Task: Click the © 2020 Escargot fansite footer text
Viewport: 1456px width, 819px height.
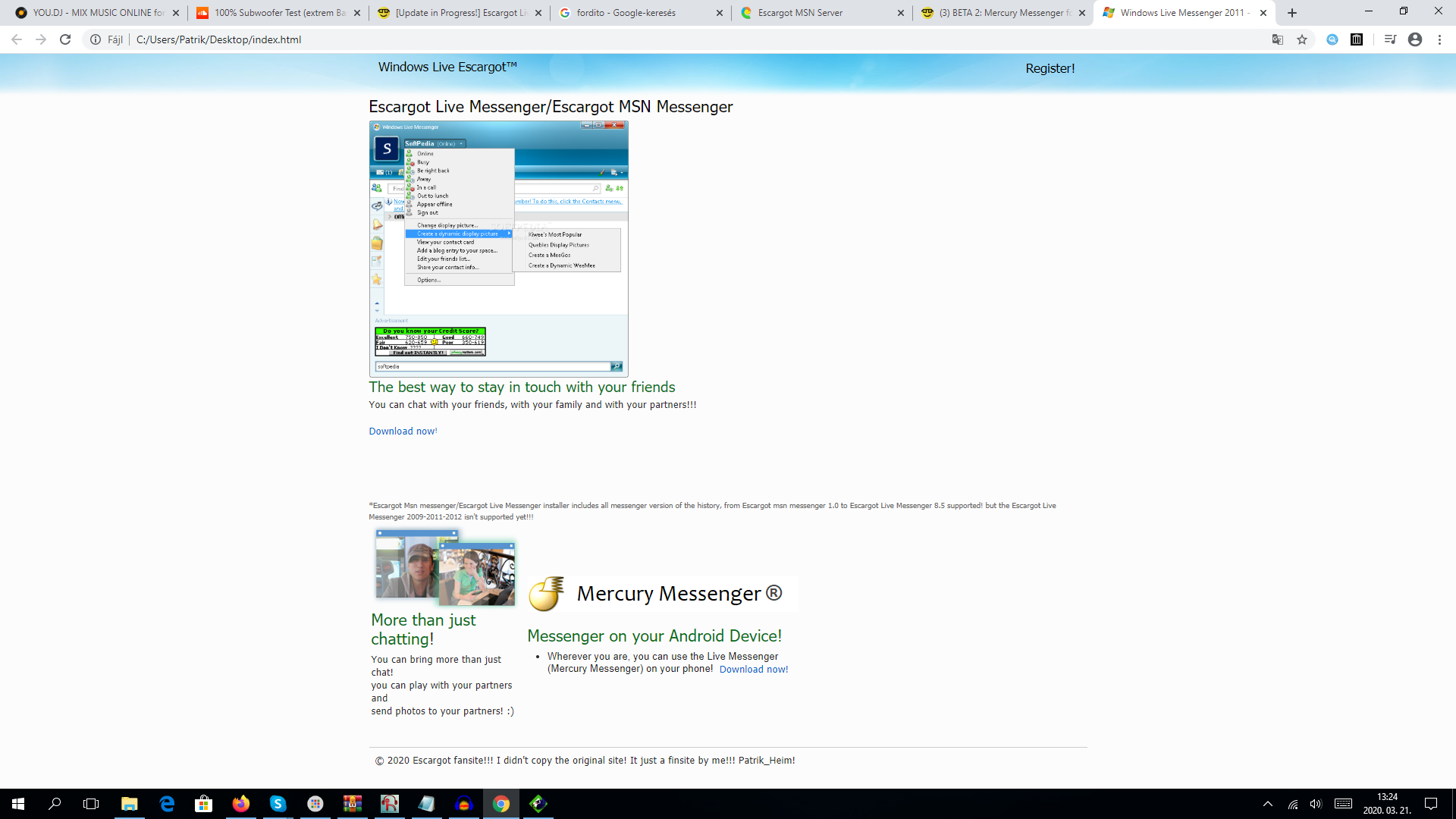Action: point(585,760)
